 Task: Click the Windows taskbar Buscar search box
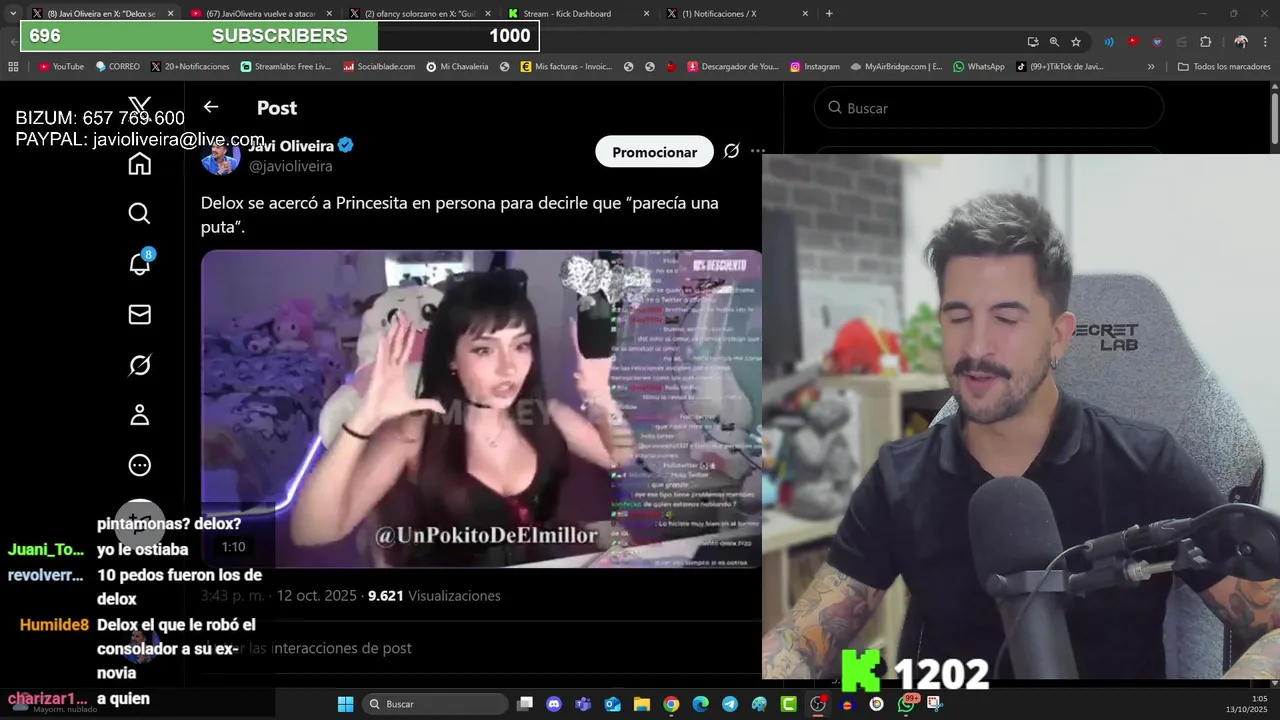point(434,704)
